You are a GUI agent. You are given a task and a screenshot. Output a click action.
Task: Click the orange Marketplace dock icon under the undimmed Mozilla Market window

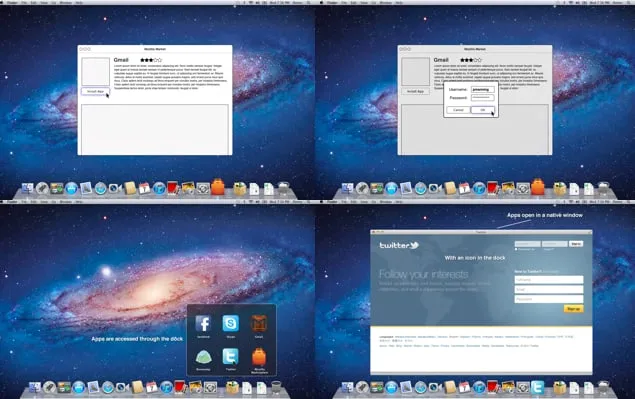217,188
